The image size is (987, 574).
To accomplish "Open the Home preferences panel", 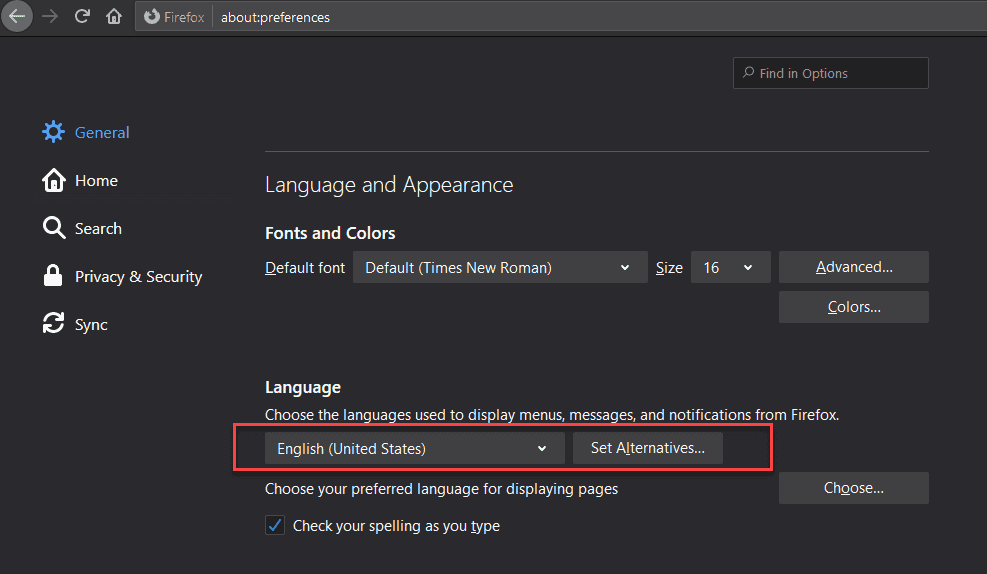I will tap(96, 180).
